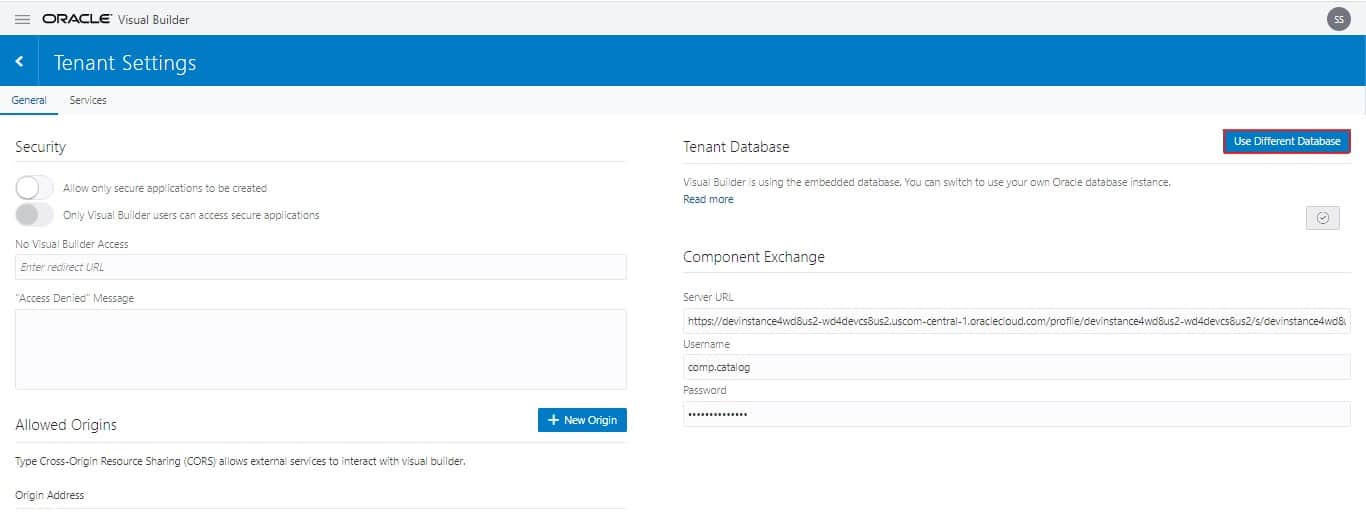The width and height of the screenshot is (1366, 531).
Task: Click the Allowed Origins heading
Action: [x=66, y=425]
